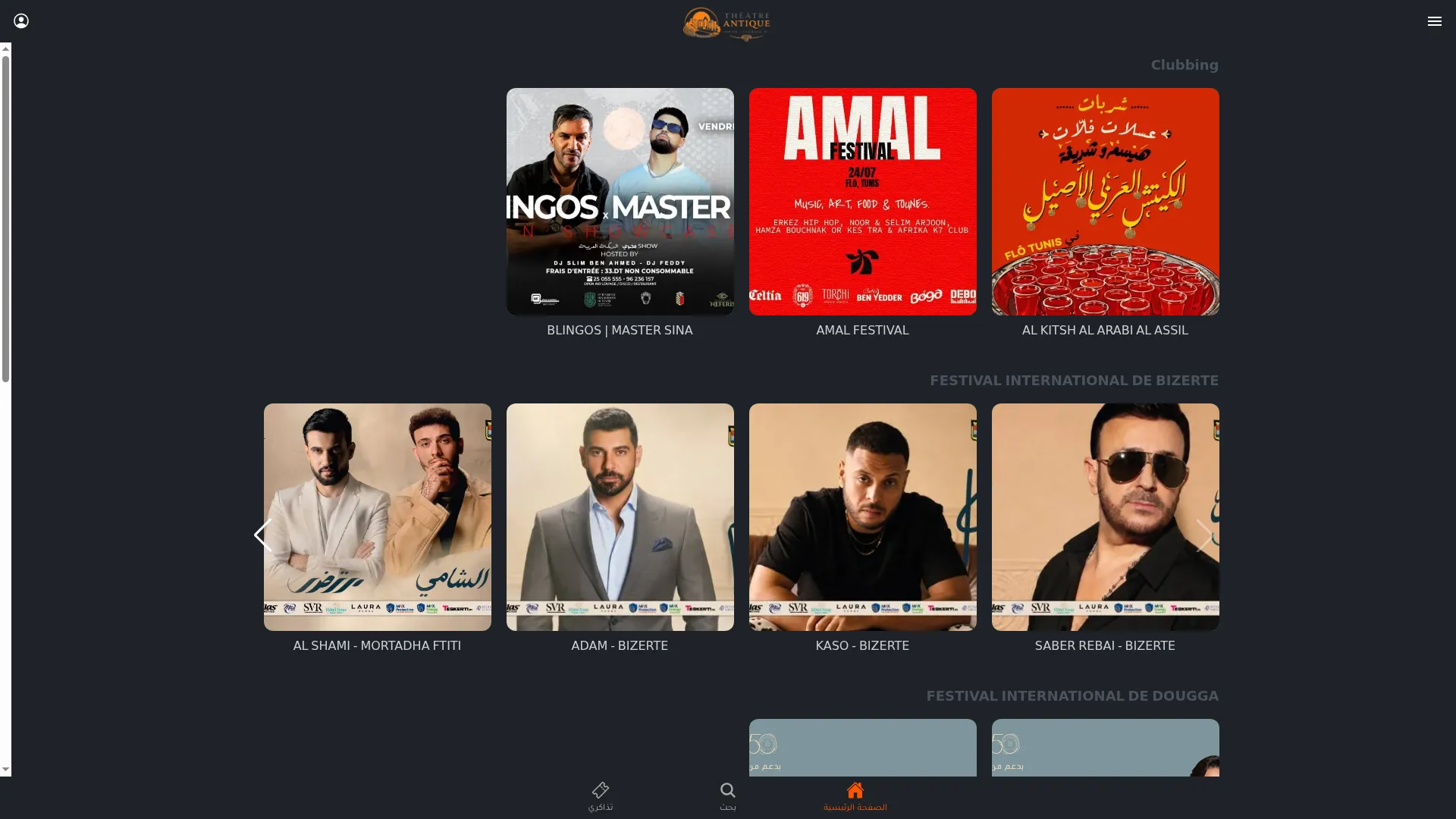
Task: Open the hamburger menu
Action: (1434, 21)
